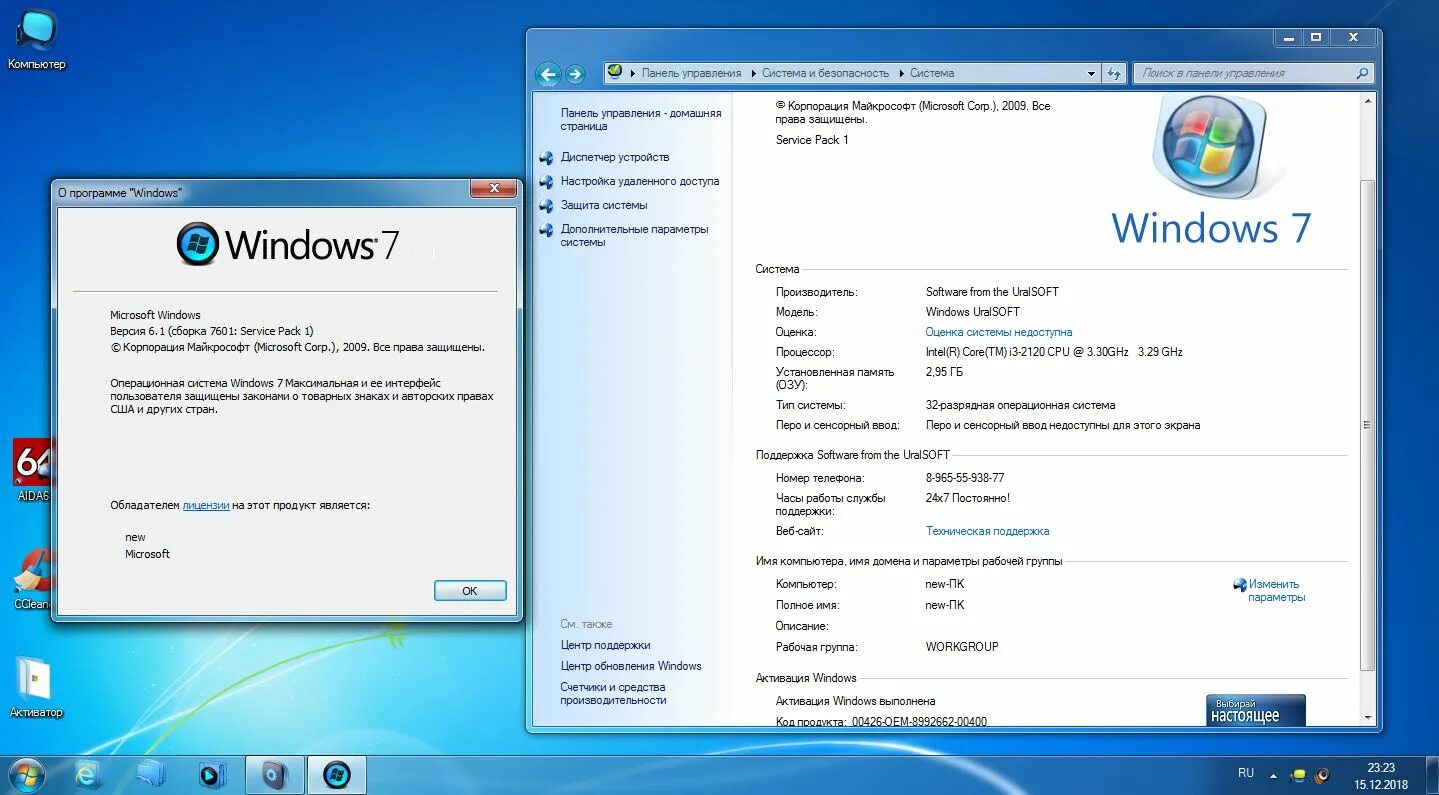Select the Система и безопасность breadcrumb
The height and width of the screenshot is (795, 1439).
click(825, 73)
